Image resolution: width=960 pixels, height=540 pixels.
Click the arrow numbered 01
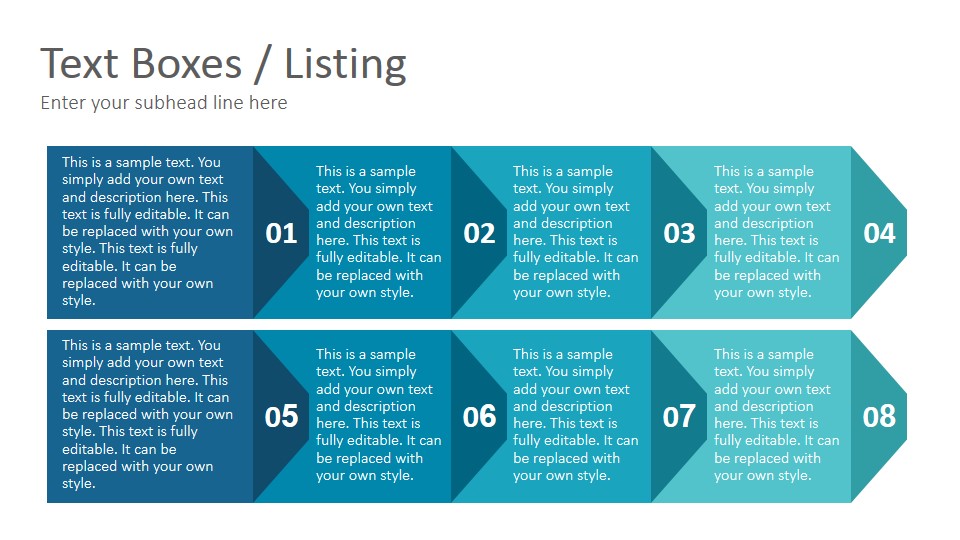281,233
